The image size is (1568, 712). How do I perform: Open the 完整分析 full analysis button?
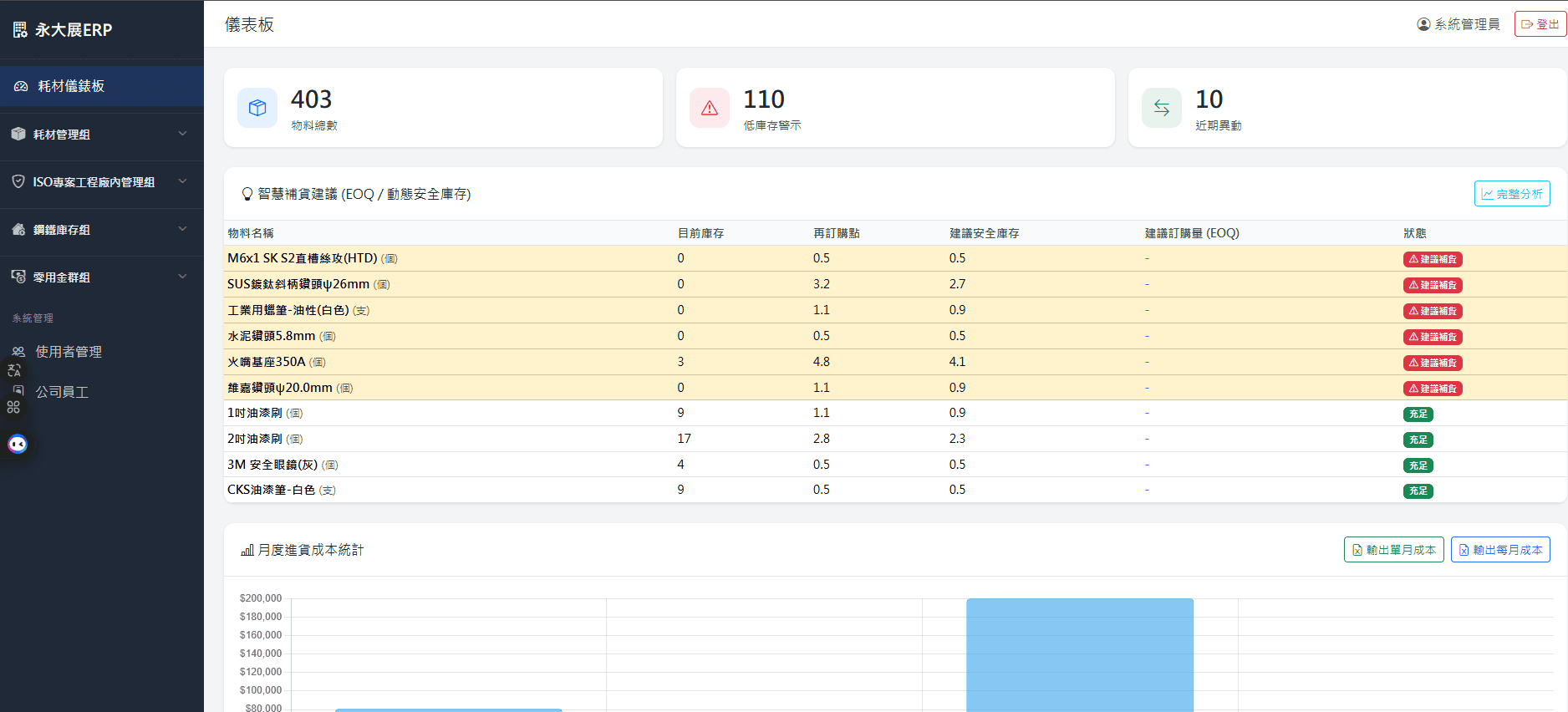(x=1512, y=194)
